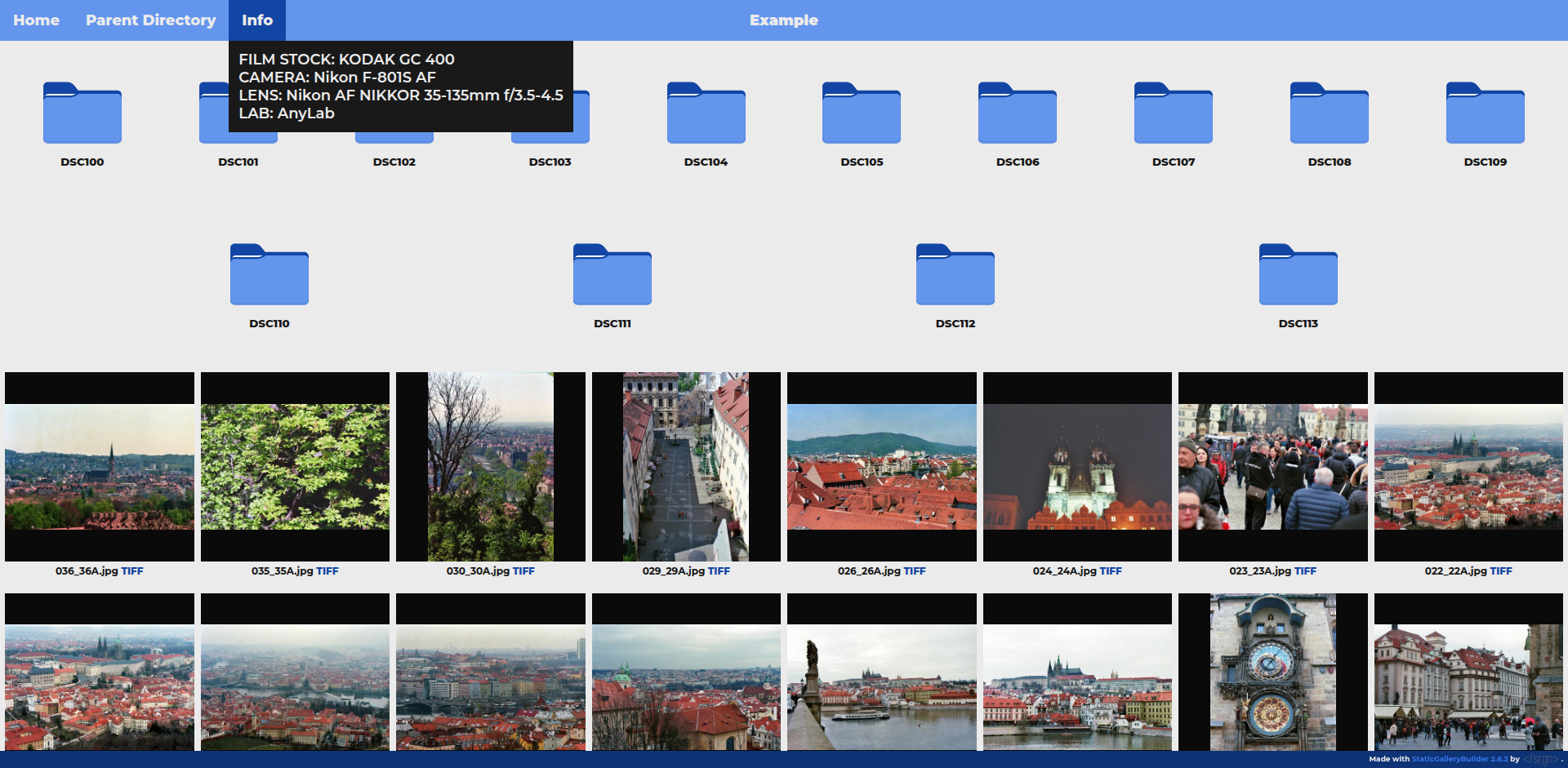Open the DSC100 folder icon
The height and width of the screenshot is (768, 1568).
(82, 113)
